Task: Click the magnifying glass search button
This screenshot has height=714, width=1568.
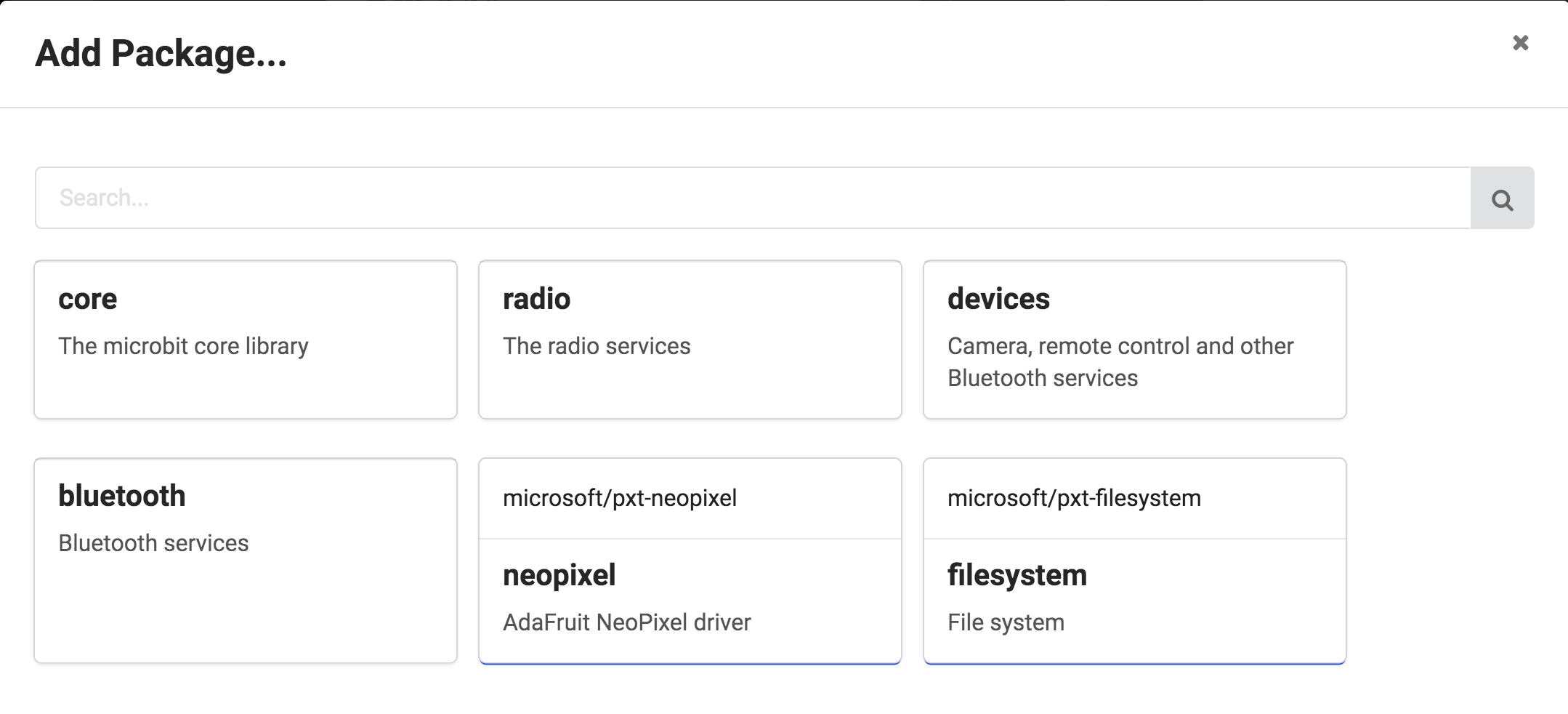Action: (1502, 198)
